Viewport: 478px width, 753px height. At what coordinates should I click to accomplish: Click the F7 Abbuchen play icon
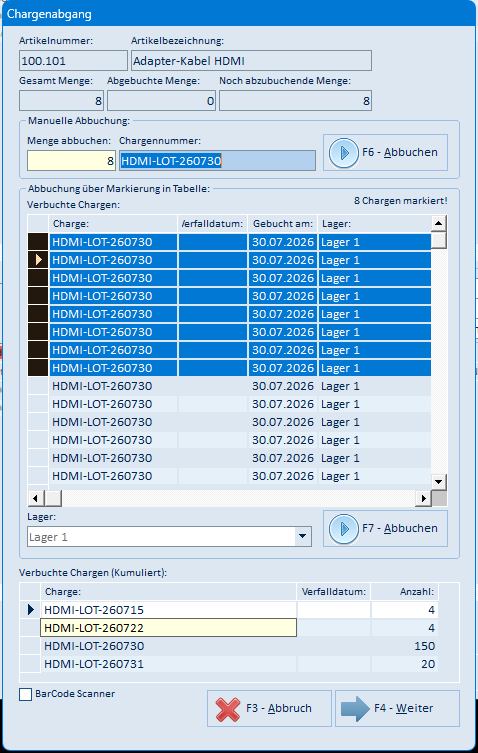[x=343, y=529]
